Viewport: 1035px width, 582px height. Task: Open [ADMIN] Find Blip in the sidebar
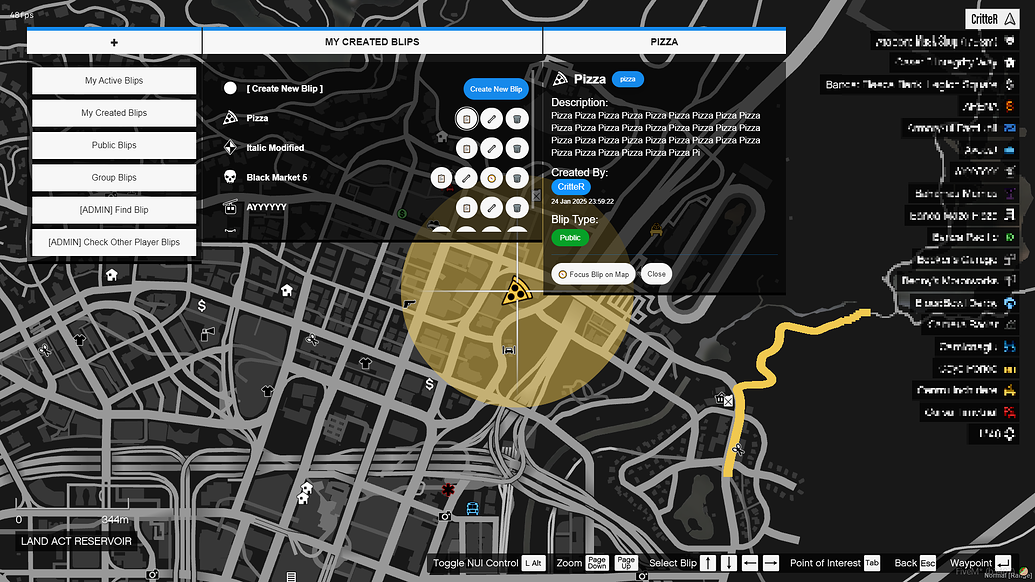(113, 210)
